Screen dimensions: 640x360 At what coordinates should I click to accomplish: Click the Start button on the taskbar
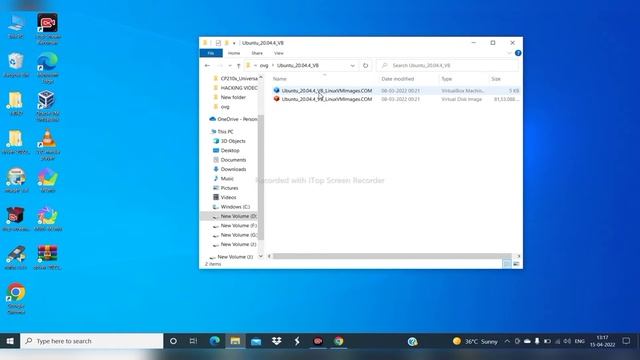10,341
